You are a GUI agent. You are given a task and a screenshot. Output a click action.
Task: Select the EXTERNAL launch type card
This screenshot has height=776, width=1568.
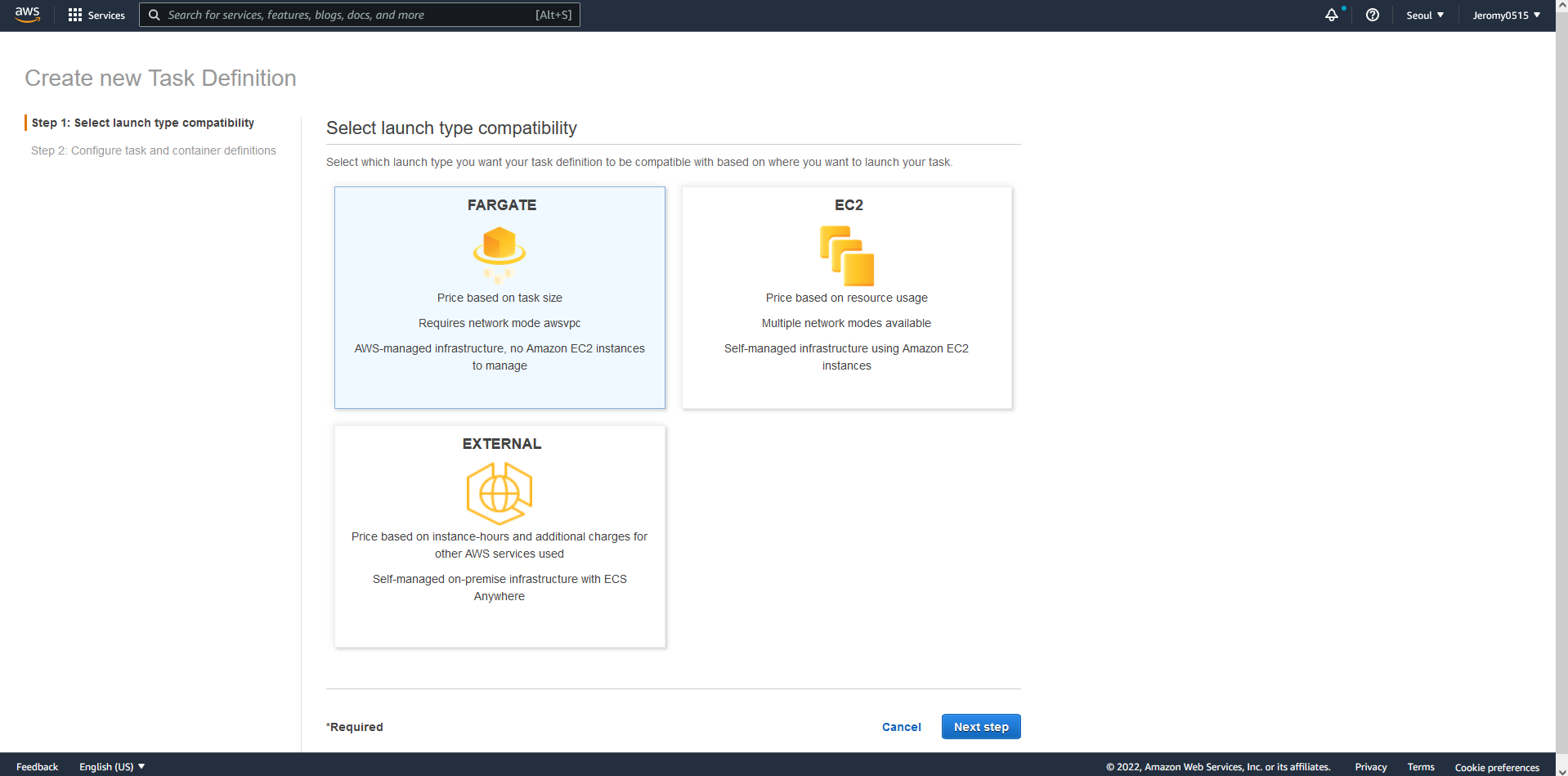(x=500, y=536)
